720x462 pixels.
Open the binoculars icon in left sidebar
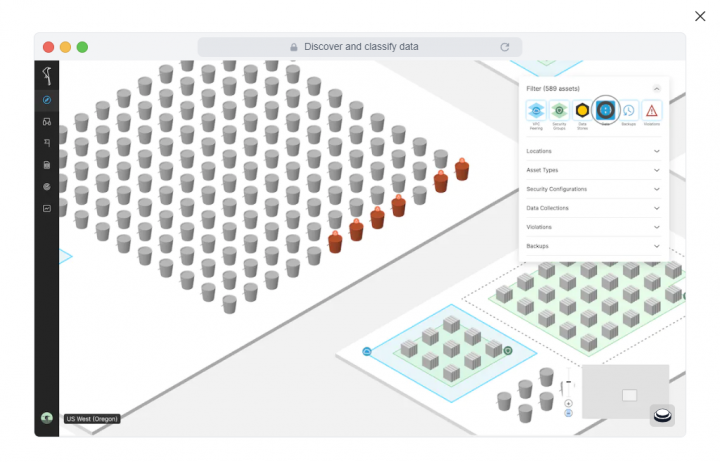click(46, 121)
